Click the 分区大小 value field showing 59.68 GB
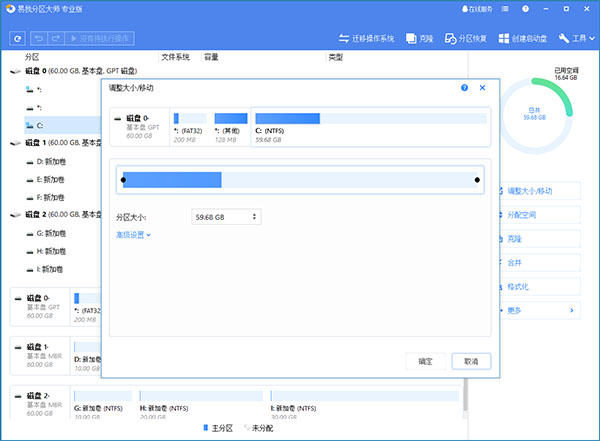The height and width of the screenshot is (441, 600). click(220, 216)
